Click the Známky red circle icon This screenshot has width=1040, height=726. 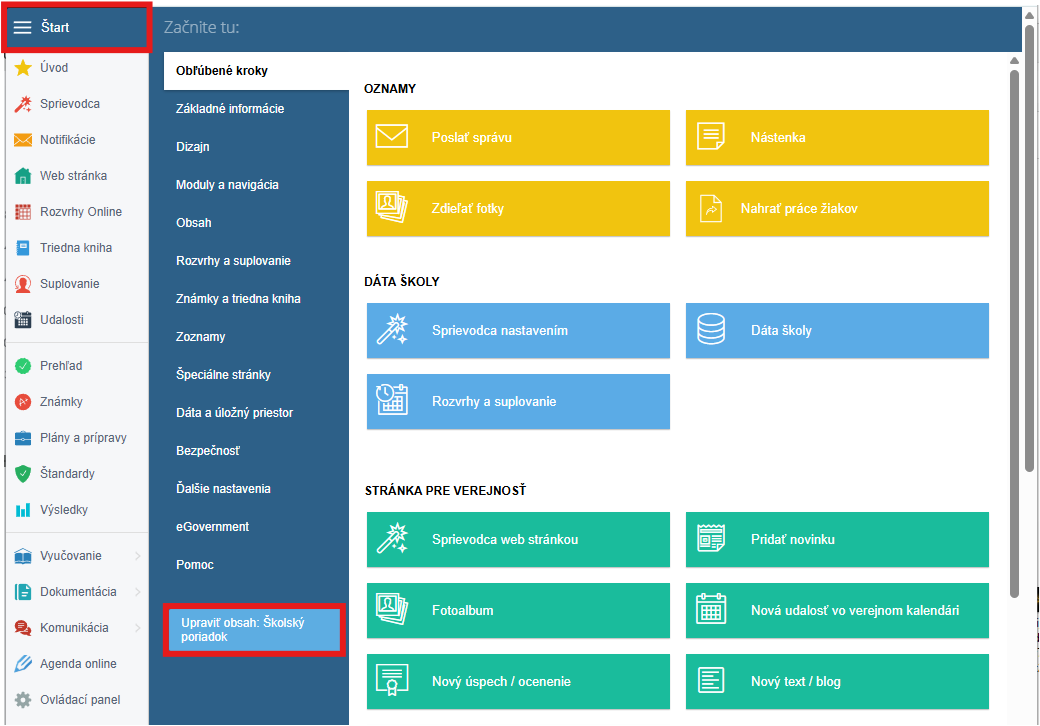coord(23,402)
